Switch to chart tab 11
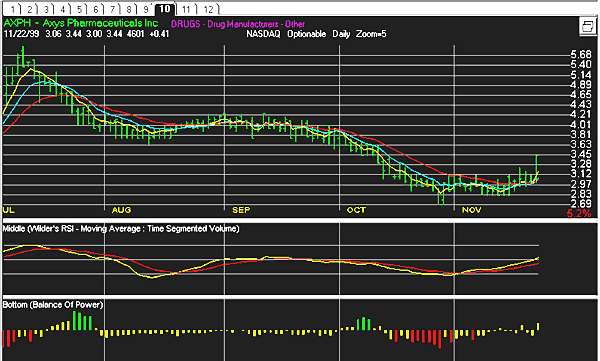 click(x=186, y=9)
